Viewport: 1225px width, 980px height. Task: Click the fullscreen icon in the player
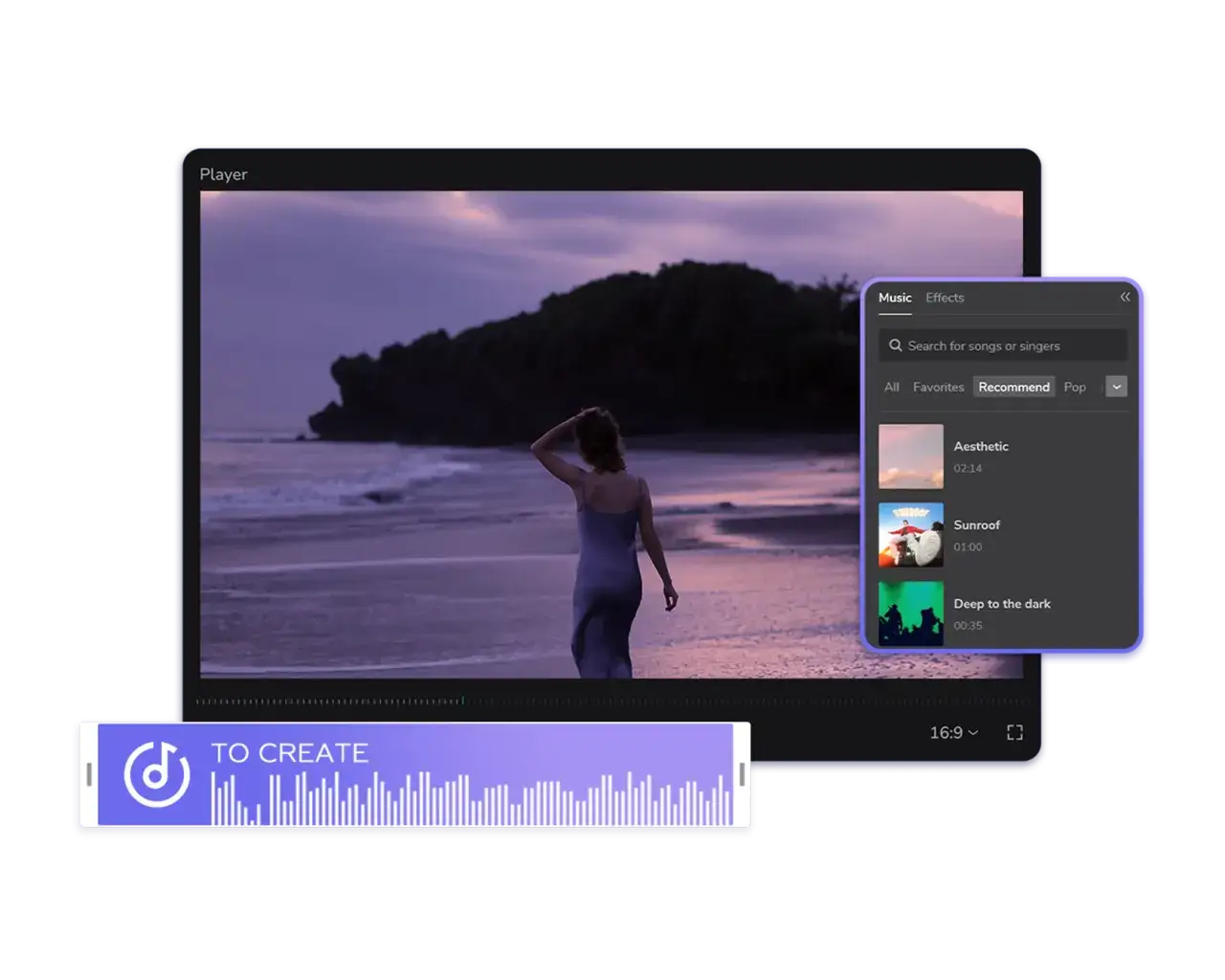1014,732
